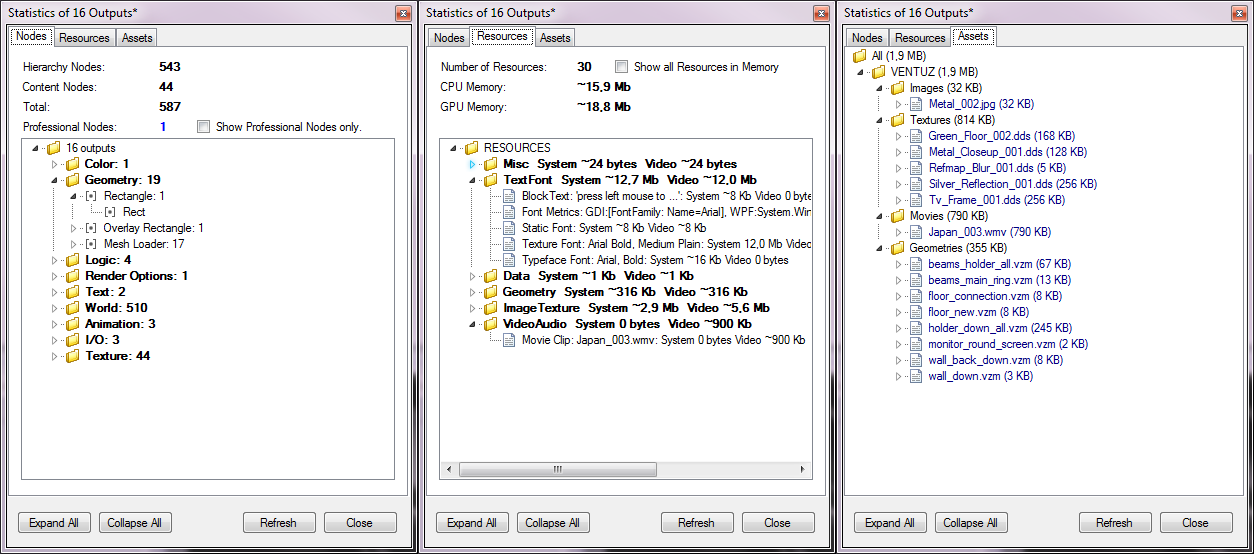Collapse the Geometries assets folder
Viewport: 1255px width, 554px height.
[x=879, y=248]
